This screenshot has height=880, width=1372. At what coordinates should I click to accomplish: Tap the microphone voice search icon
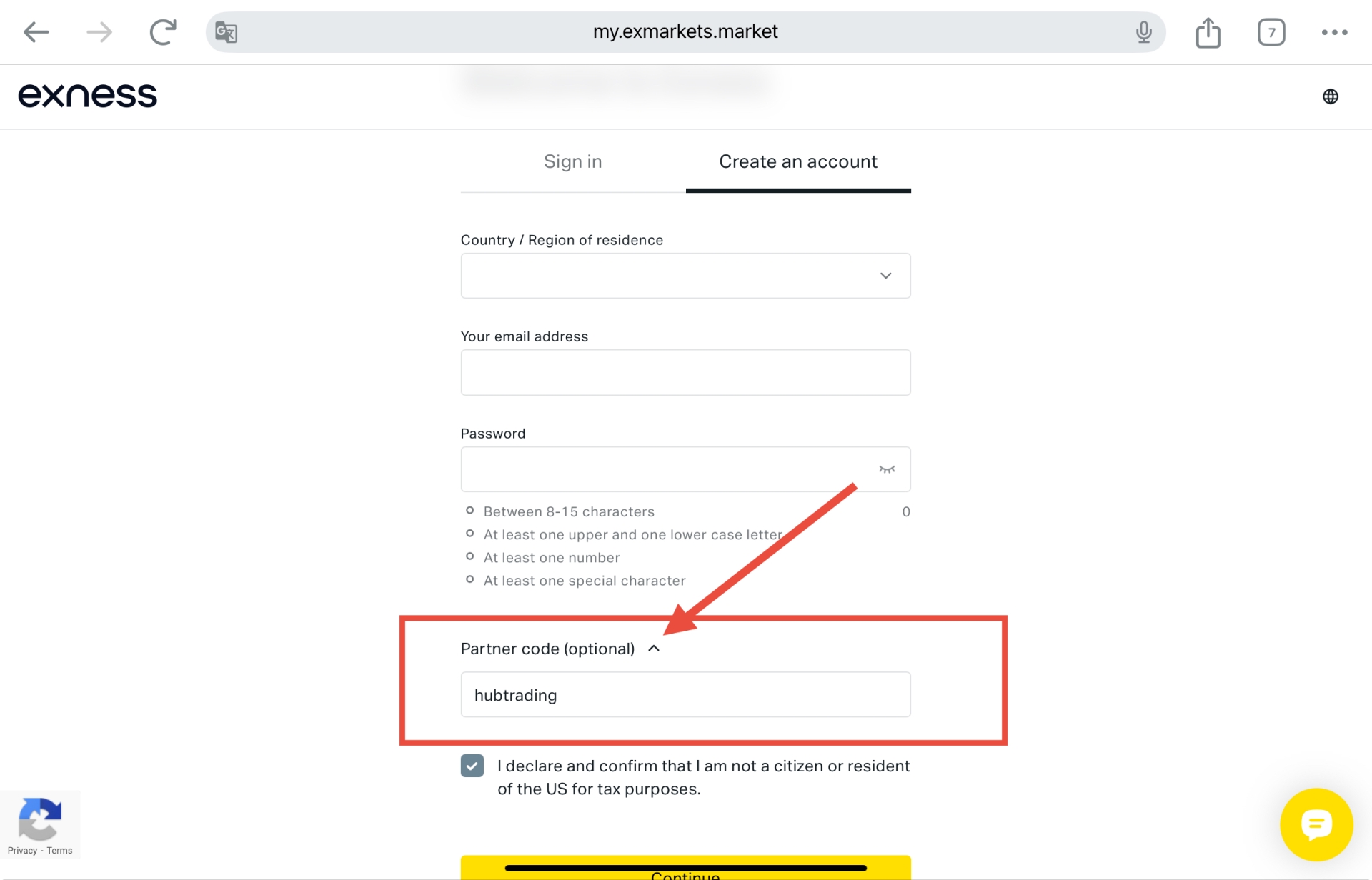pos(1143,32)
